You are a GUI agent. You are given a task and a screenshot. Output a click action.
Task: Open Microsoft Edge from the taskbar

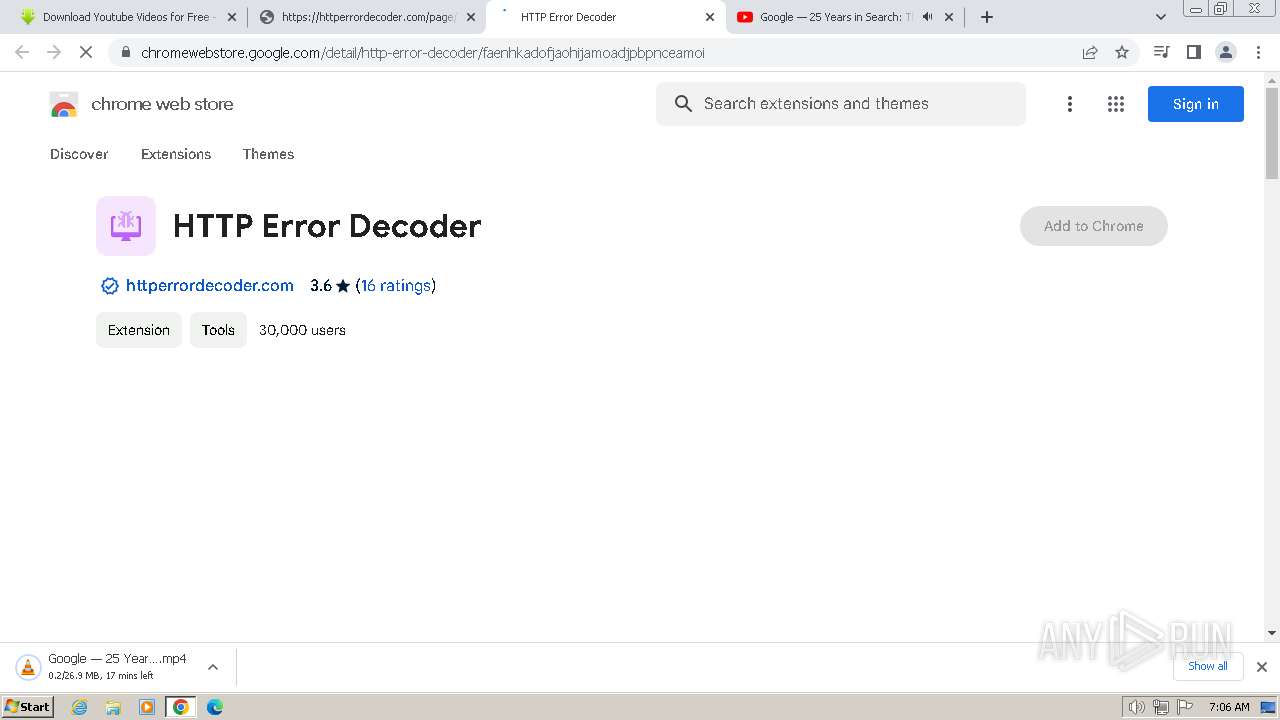pos(215,707)
